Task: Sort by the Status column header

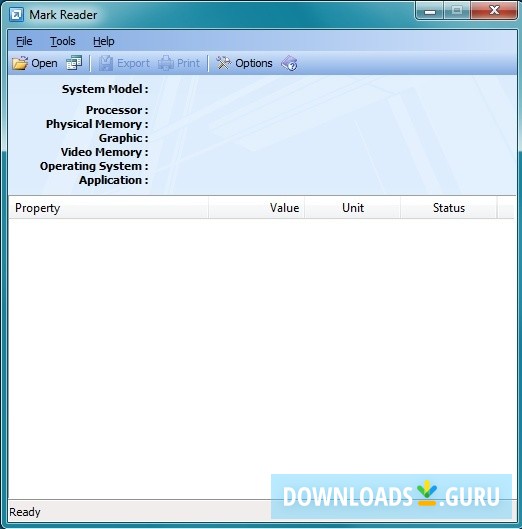Action: point(449,208)
